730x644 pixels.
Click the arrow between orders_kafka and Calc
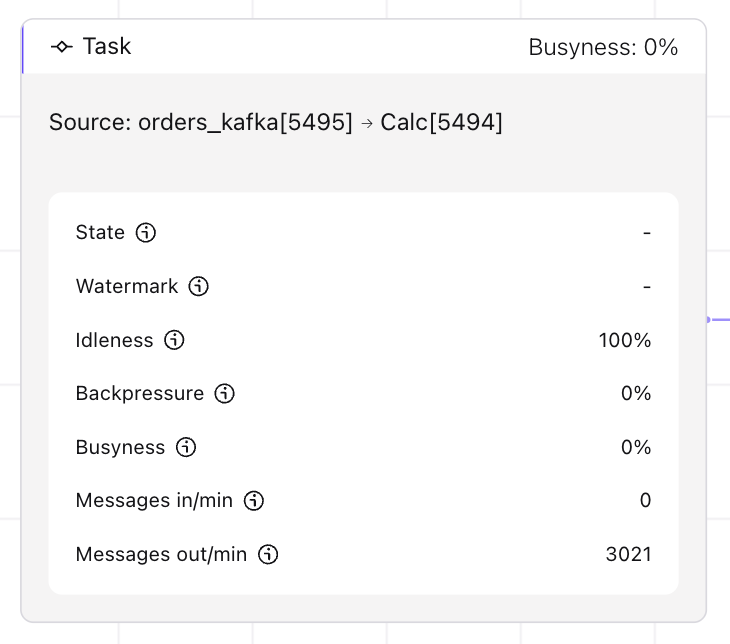367,124
